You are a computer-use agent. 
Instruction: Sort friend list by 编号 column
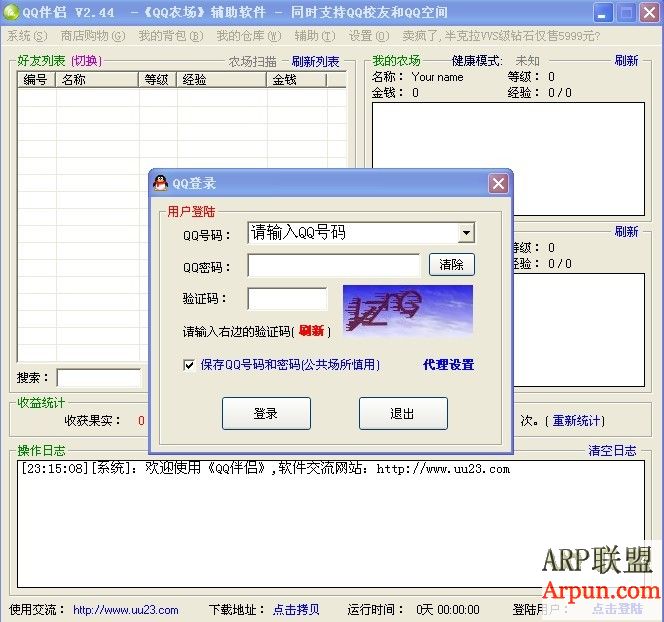tap(37, 80)
